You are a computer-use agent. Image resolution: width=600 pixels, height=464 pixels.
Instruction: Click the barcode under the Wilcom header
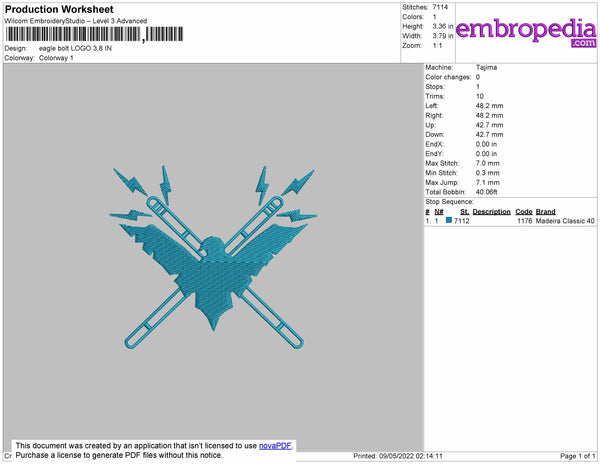click(94, 34)
